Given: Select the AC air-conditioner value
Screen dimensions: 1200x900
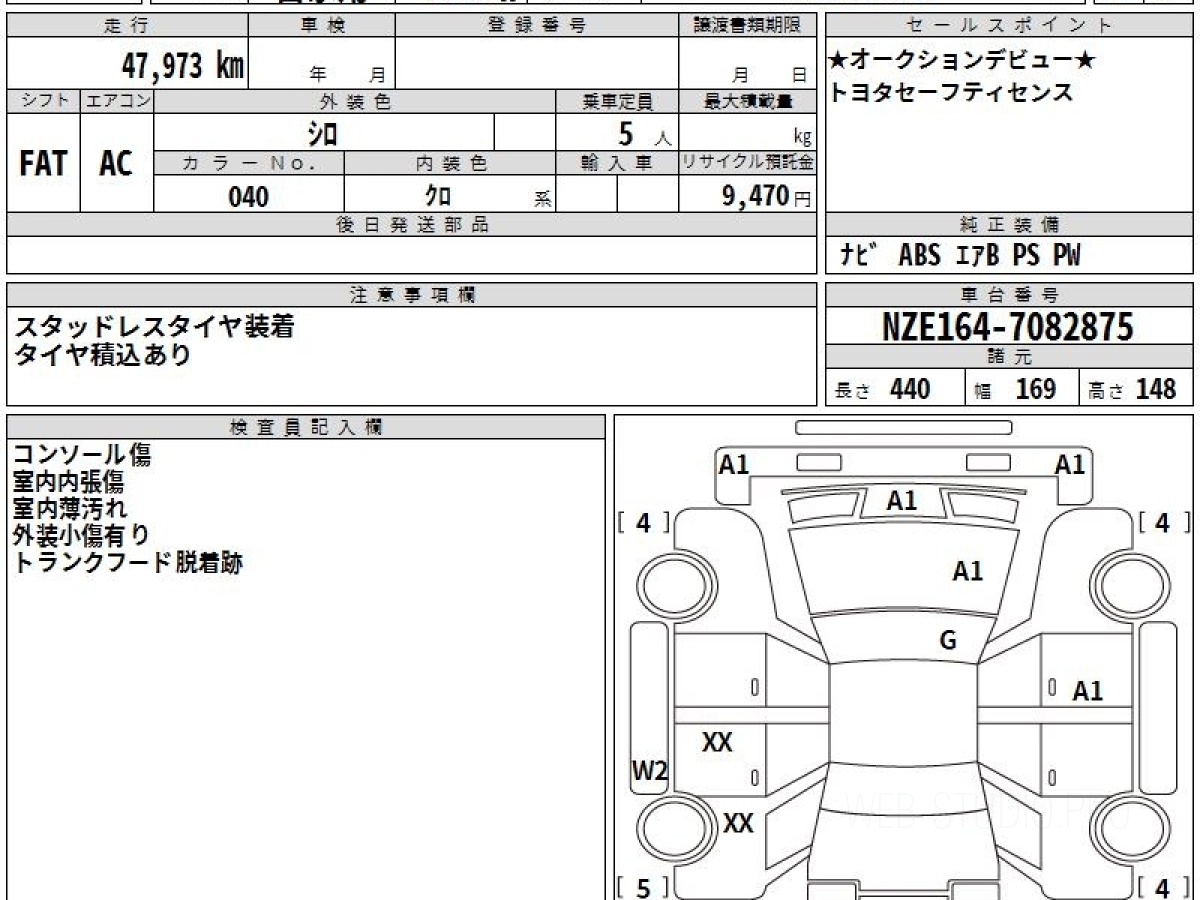Looking at the screenshot, I should pyautogui.click(x=116, y=163).
